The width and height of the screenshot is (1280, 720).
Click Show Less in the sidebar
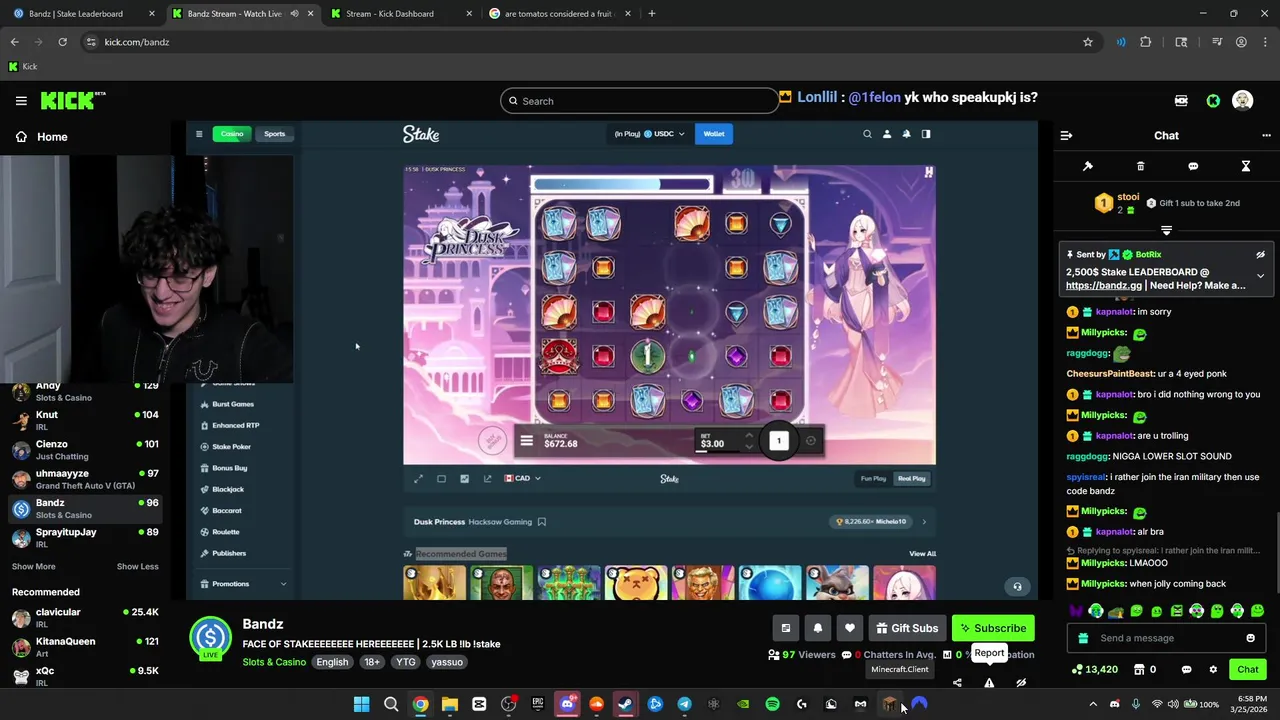[137, 566]
